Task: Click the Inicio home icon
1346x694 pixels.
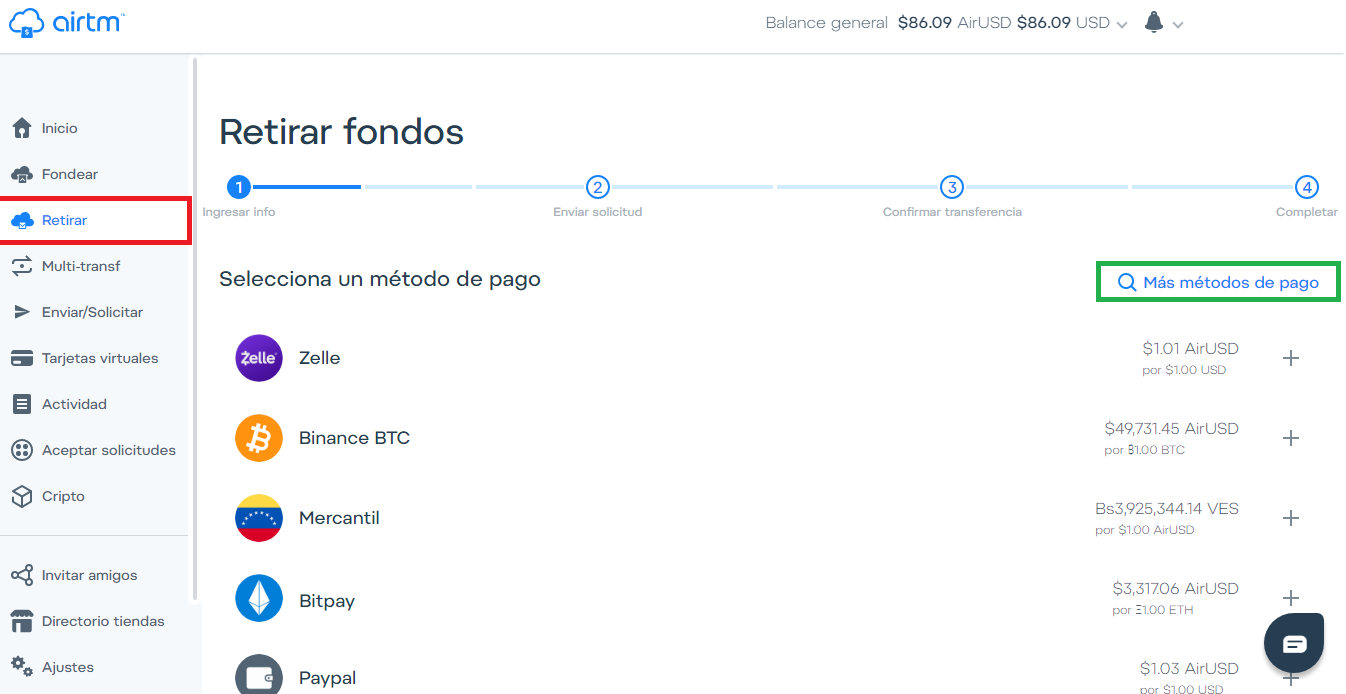Action: [x=22, y=128]
